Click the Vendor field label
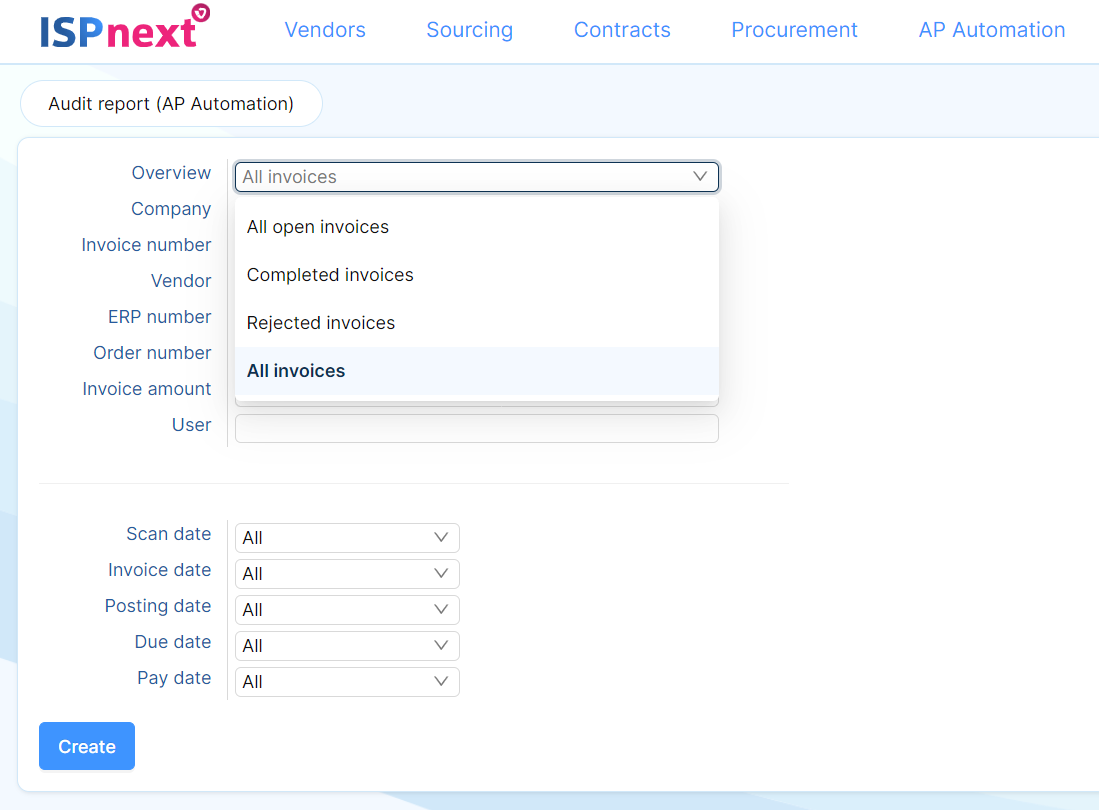This screenshot has width=1099, height=810. tap(181, 281)
